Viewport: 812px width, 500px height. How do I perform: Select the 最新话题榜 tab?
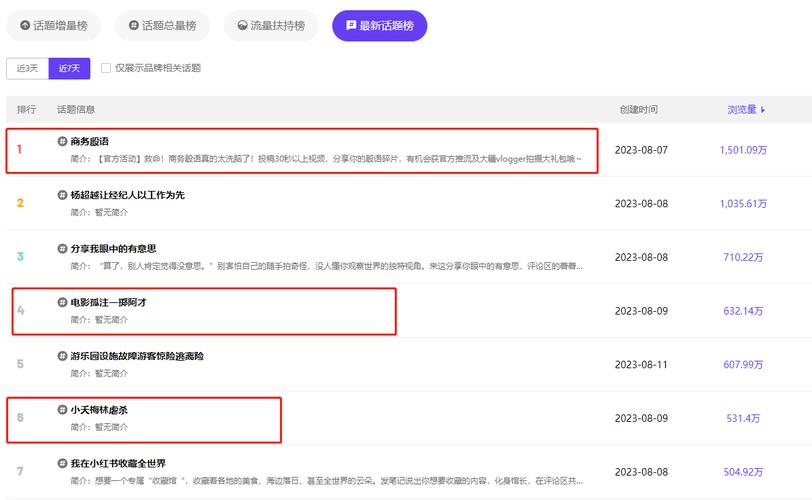click(380, 25)
